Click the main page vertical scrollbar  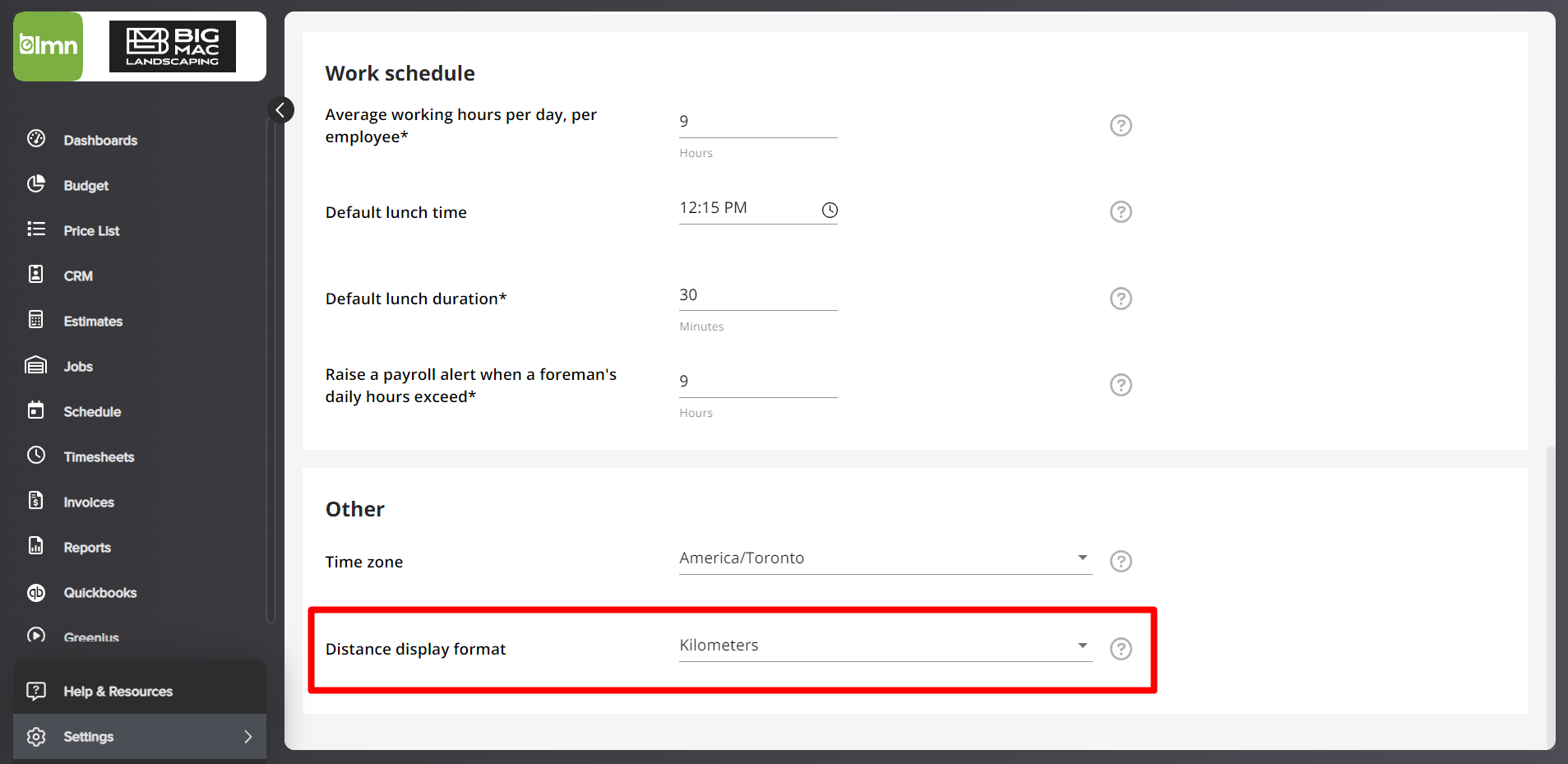pyautogui.click(x=1550, y=596)
